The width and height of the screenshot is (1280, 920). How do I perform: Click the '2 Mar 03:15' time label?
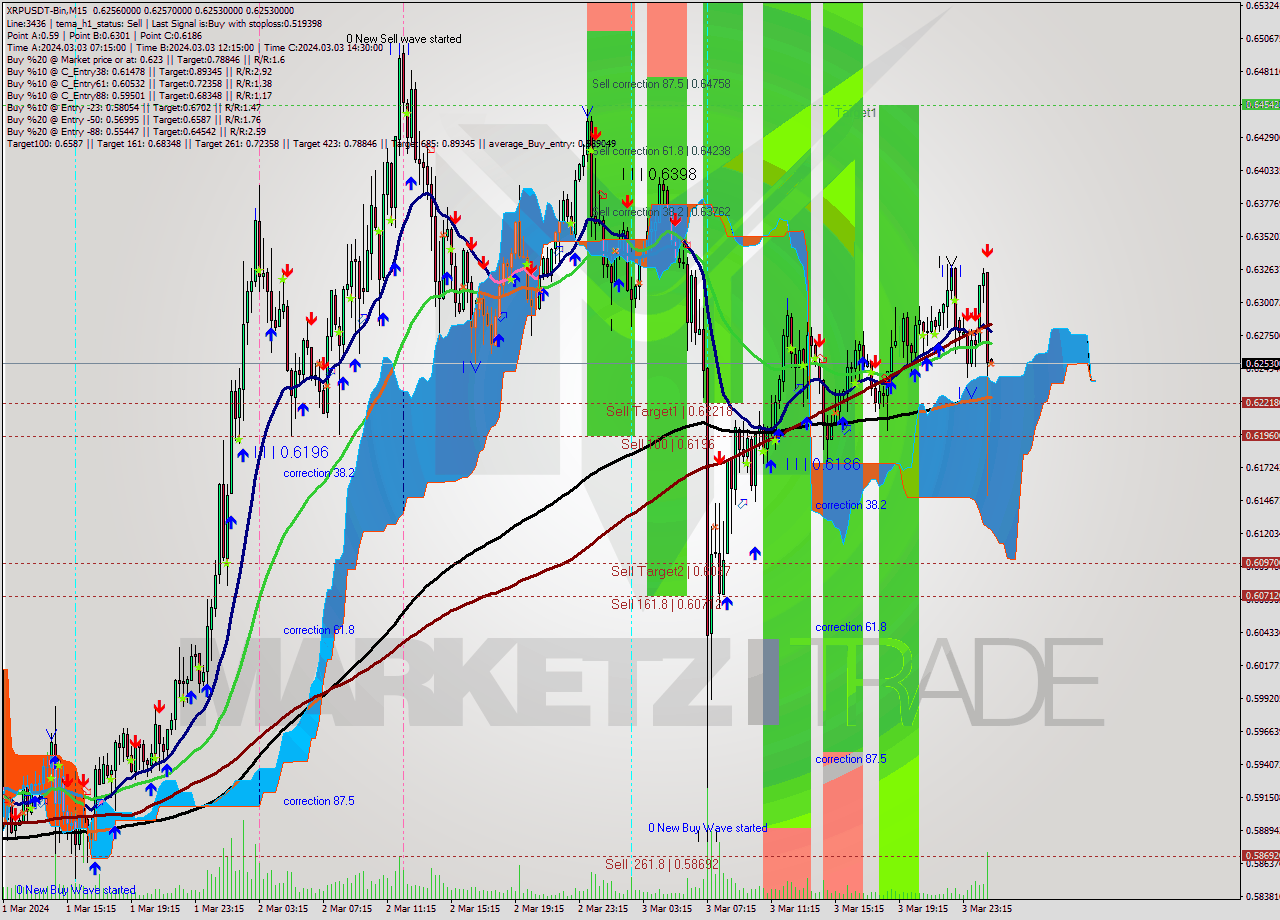coord(282,909)
